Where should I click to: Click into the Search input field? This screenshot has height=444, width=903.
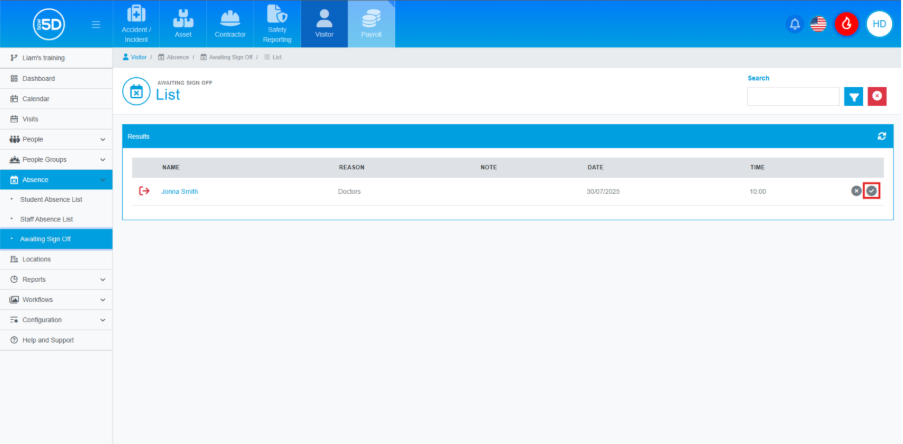[793, 97]
